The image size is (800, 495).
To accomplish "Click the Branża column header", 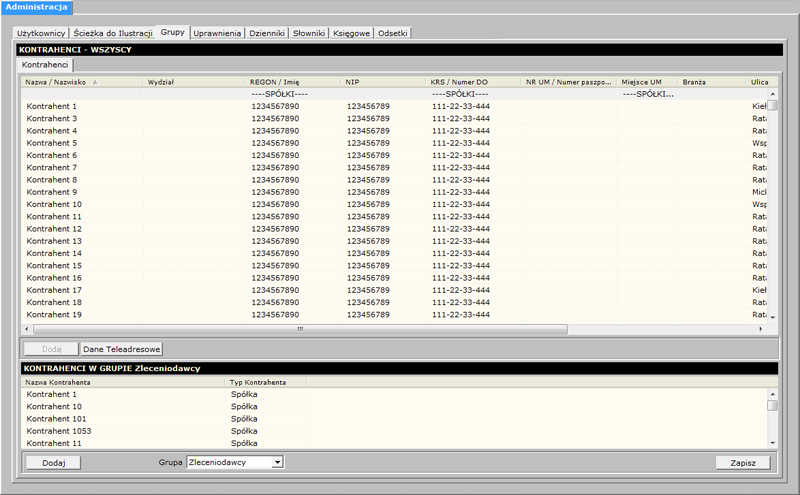I will coord(712,82).
